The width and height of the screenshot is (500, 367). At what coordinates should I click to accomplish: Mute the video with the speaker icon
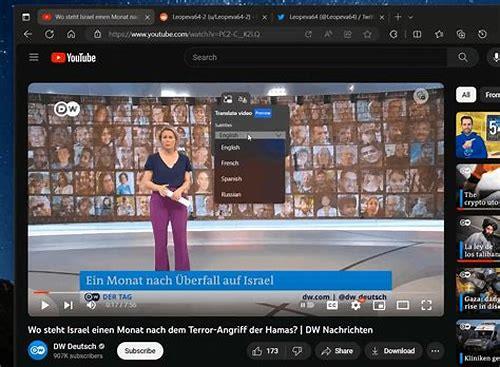[91, 305]
